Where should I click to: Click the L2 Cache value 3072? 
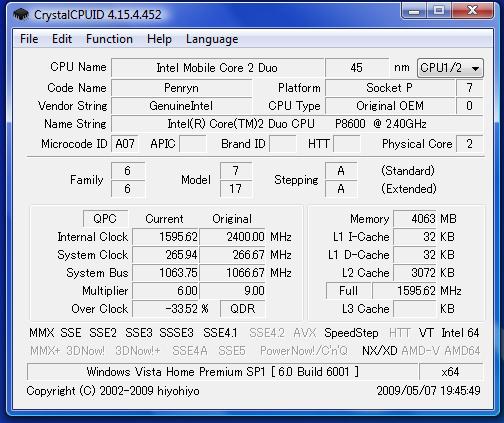point(415,273)
